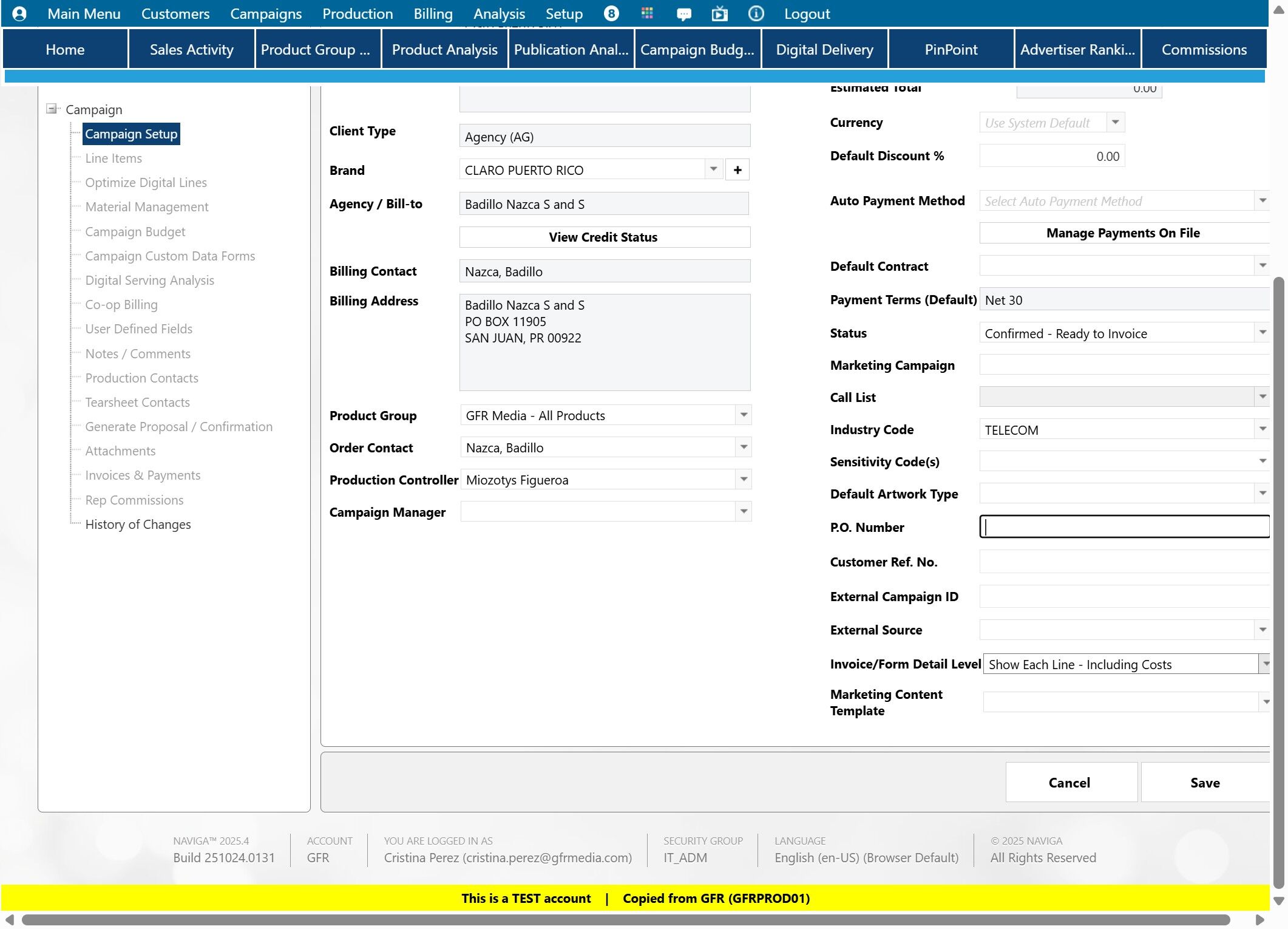Click the info circle icon
This screenshot has height=929, width=1288.
[756, 13]
